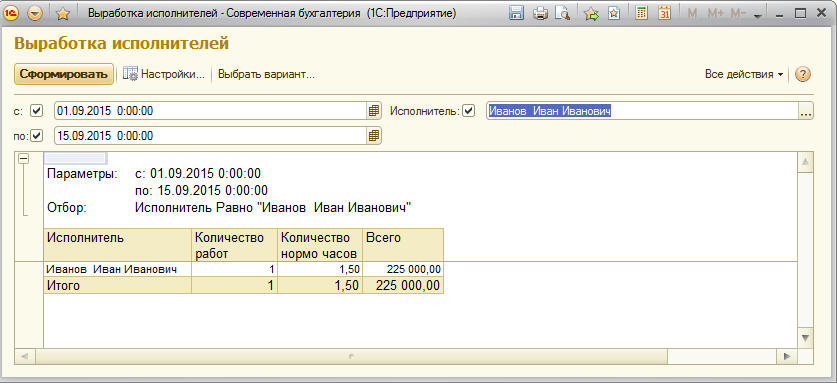837x384 pixels.
Task: Collapse the report header group minus box
Action: point(23,159)
